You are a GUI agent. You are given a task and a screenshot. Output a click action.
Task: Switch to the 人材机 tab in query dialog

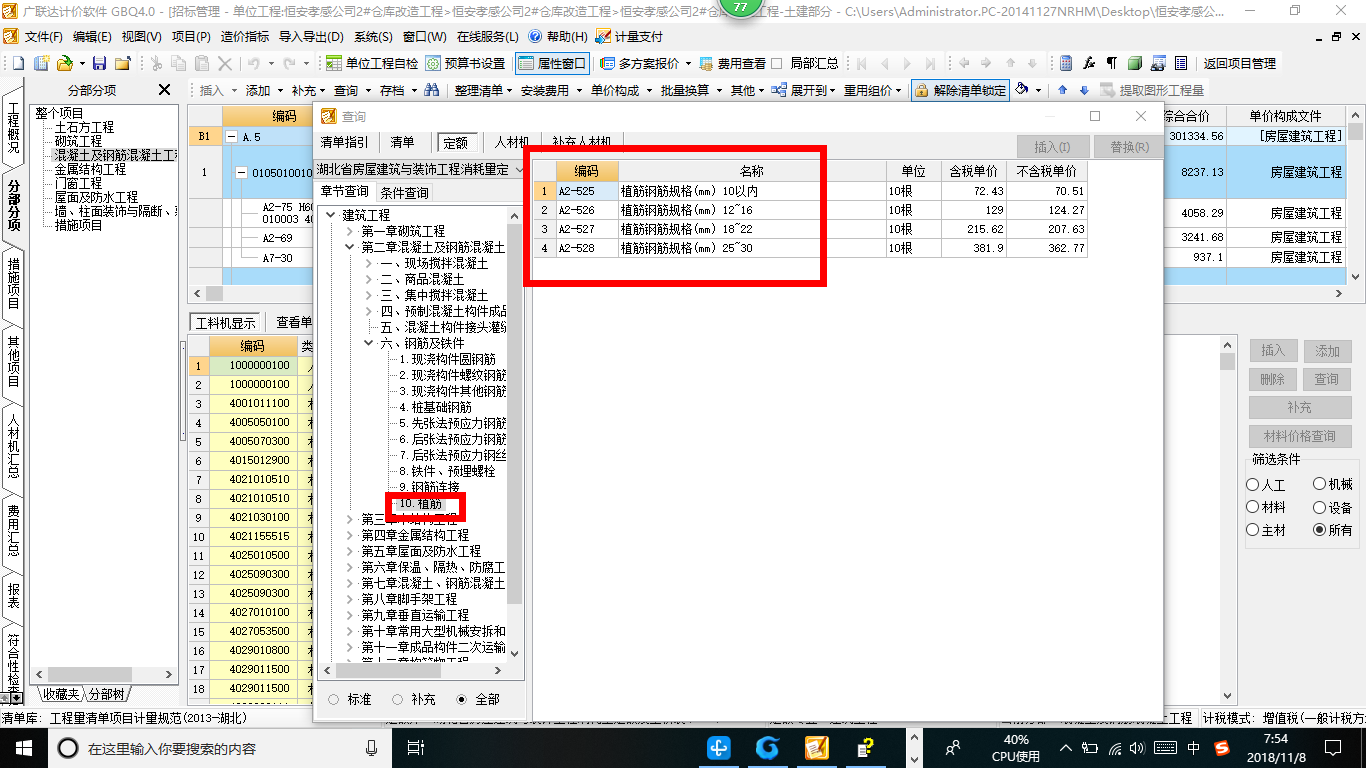[511, 143]
